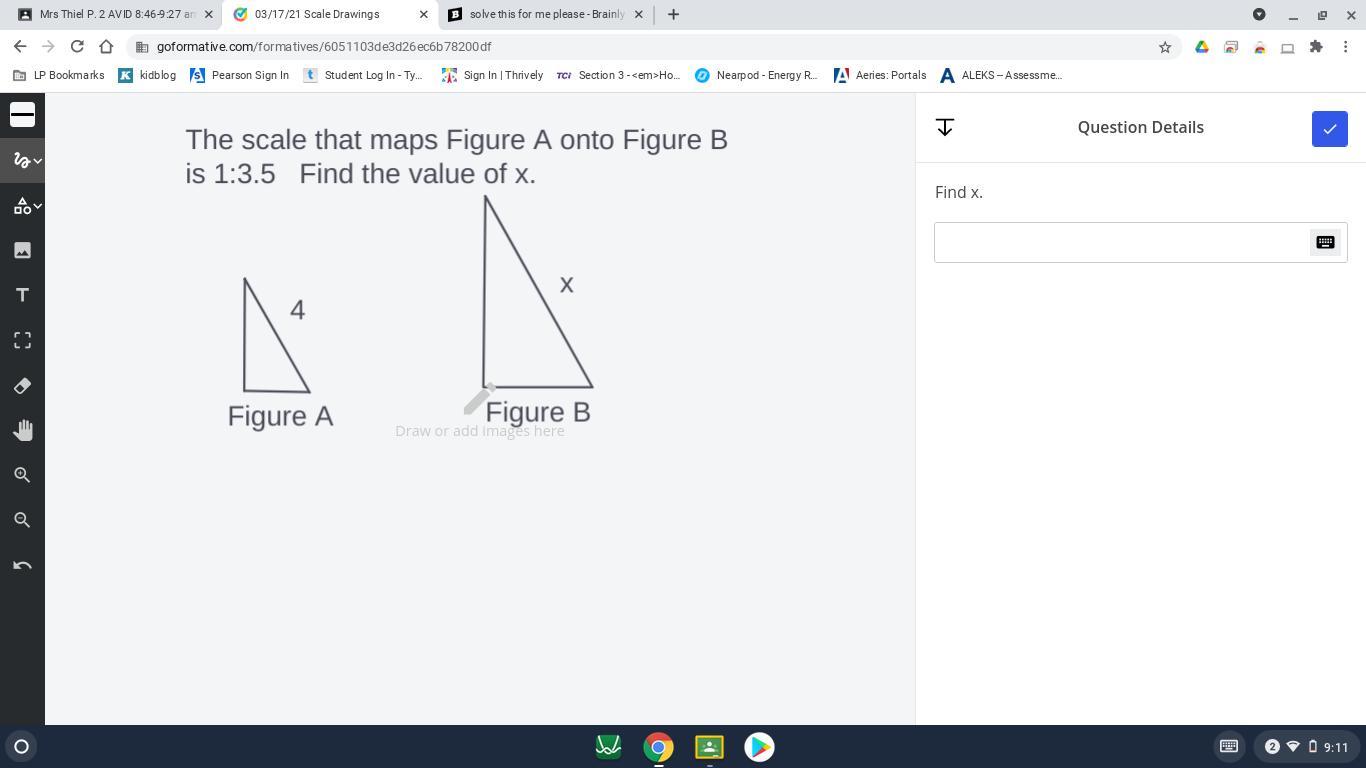Open the shapes tool in sidebar
Image resolution: width=1366 pixels, height=768 pixels.
point(20,205)
